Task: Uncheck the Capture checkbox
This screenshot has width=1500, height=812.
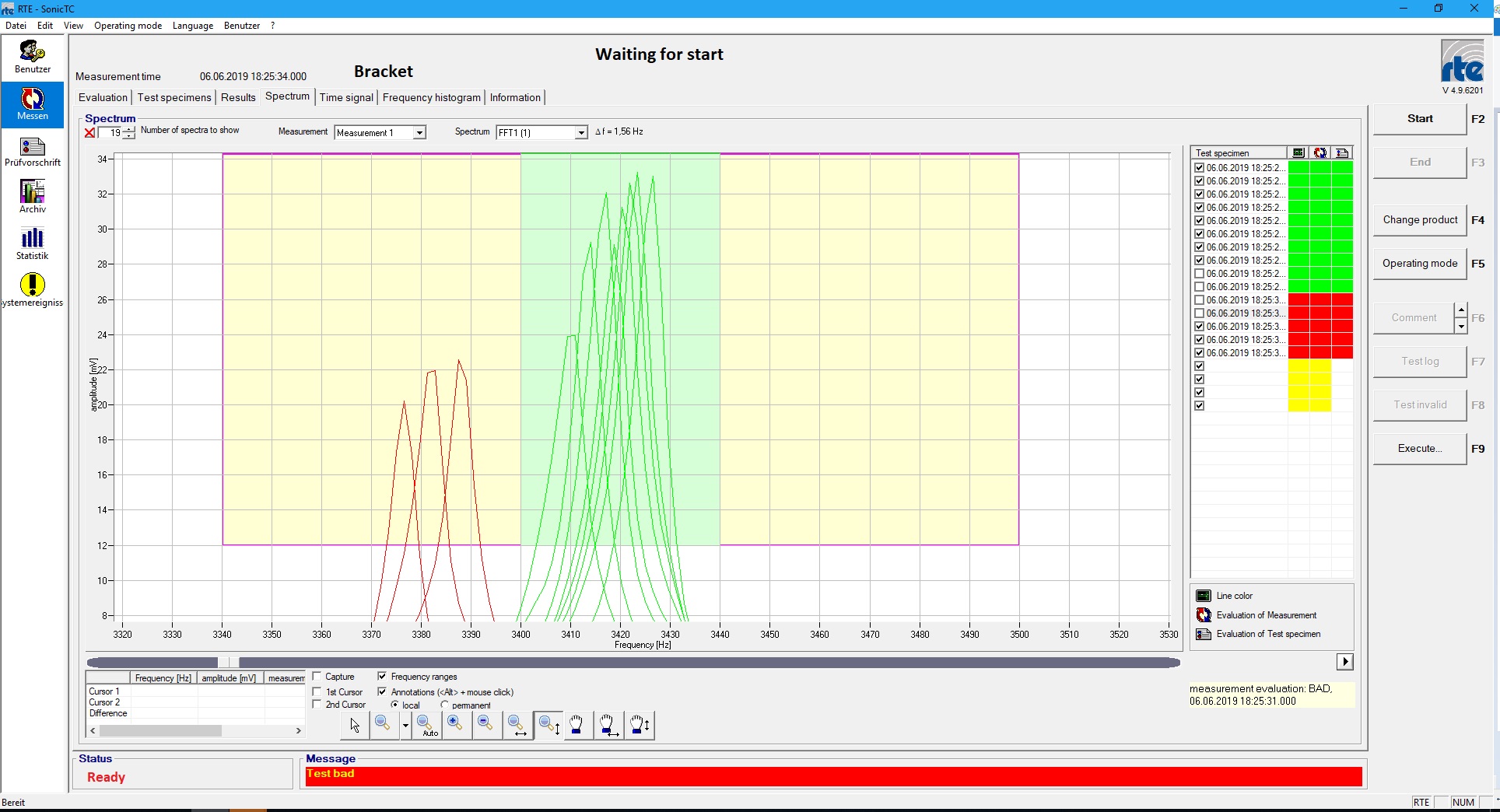Action: [317, 676]
